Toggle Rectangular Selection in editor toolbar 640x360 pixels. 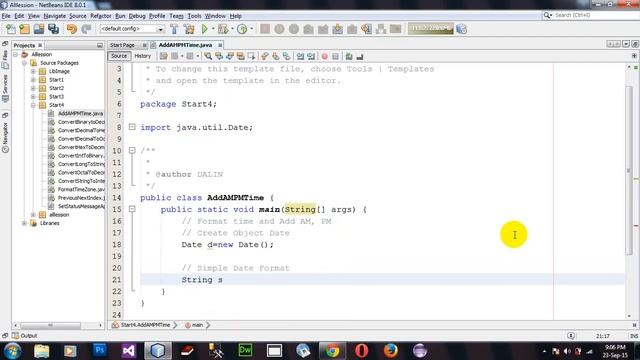[251, 56]
